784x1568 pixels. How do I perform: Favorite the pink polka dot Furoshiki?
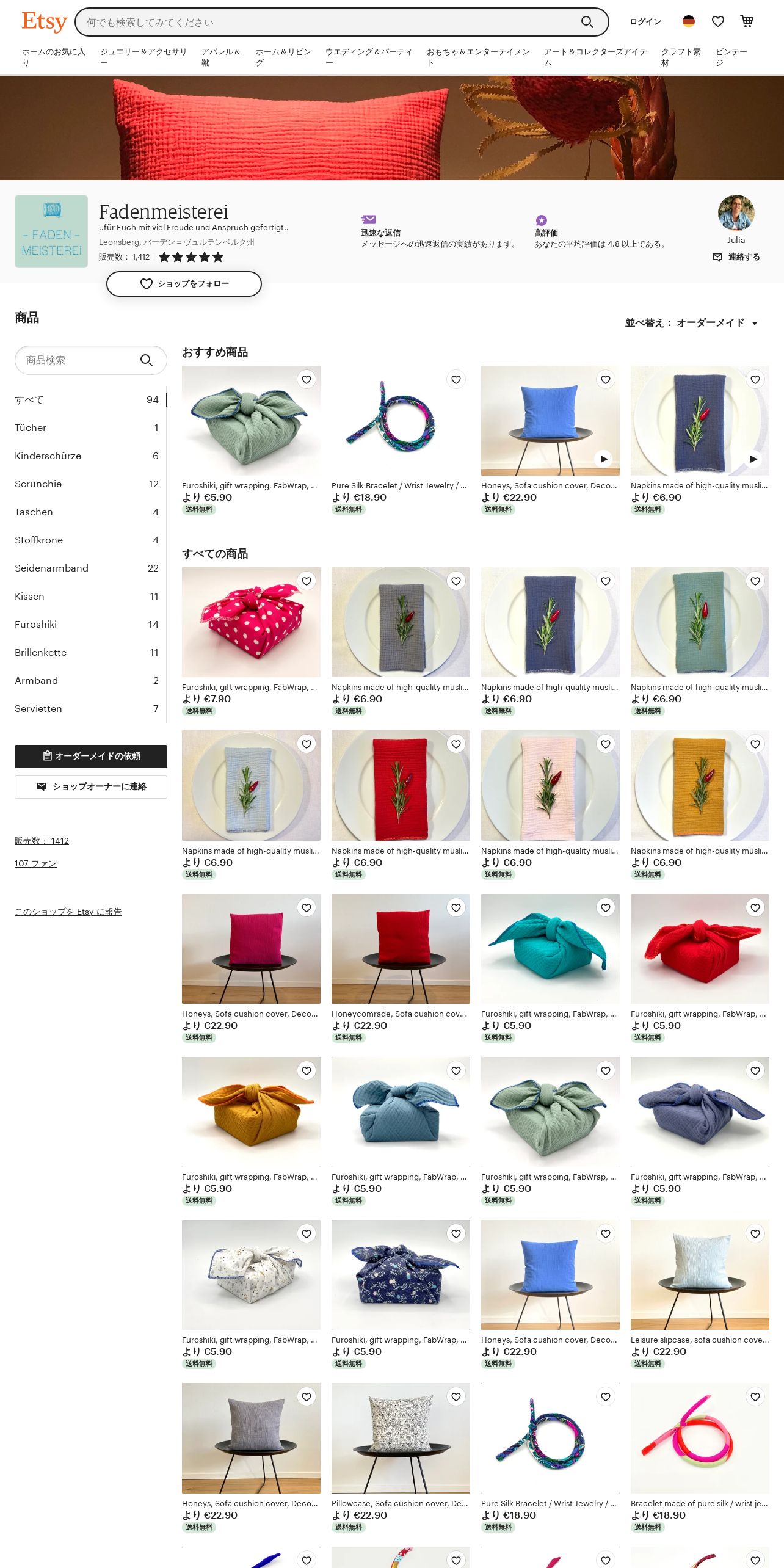pos(307,581)
